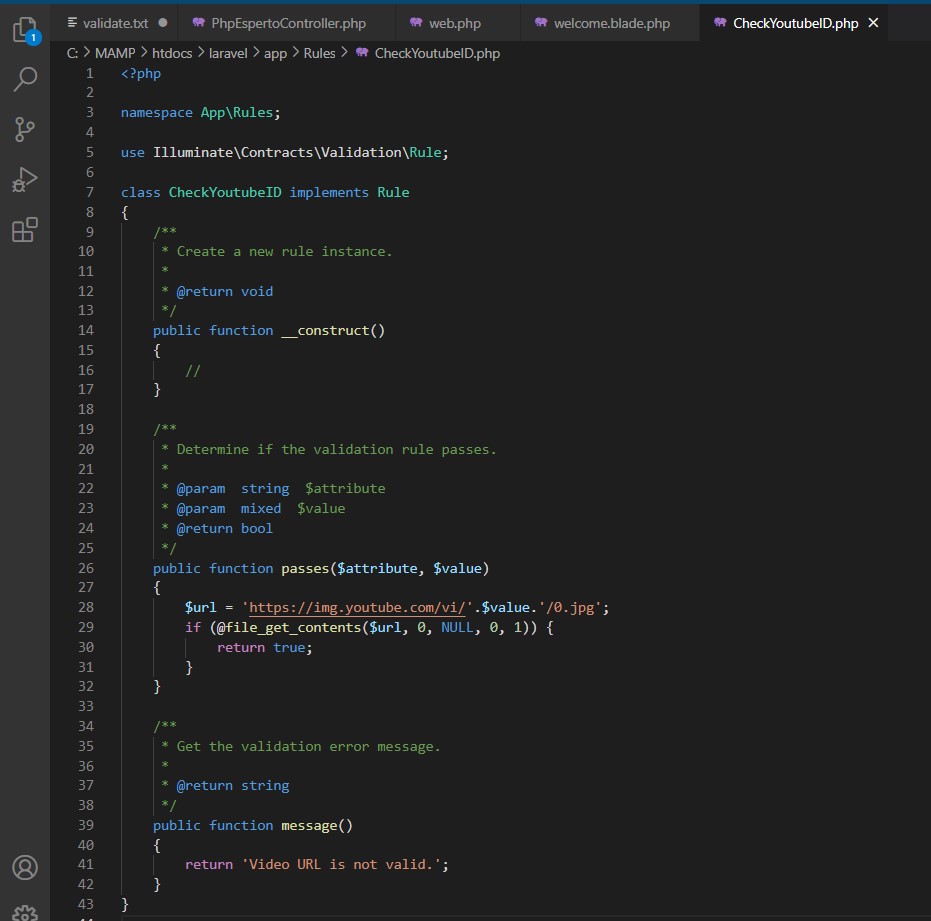This screenshot has width=931, height=921.
Task: Click the text file icon on validate.txt tab
Action: (x=72, y=23)
